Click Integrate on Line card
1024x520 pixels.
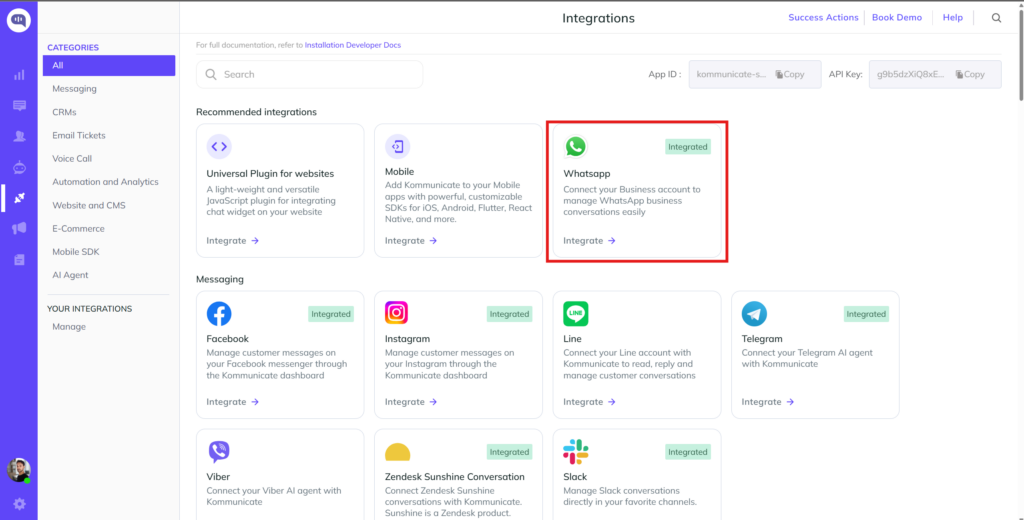[589, 402]
